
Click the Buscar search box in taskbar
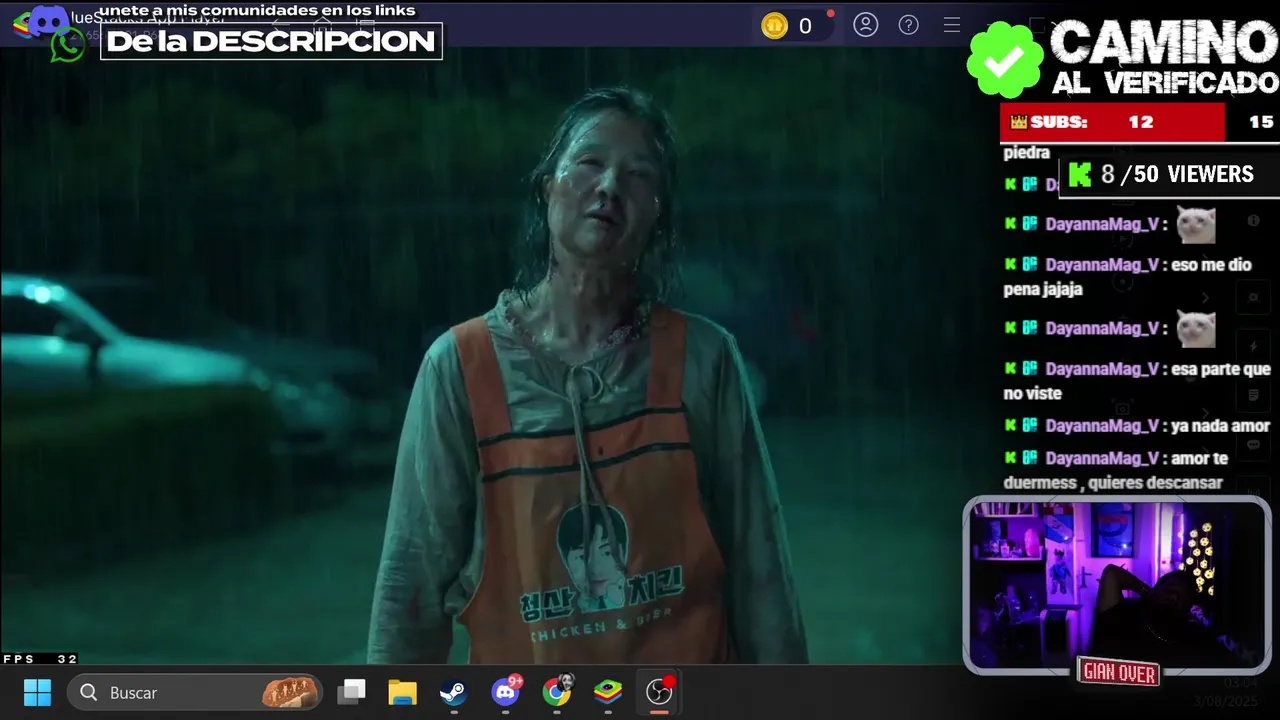click(x=195, y=692)
